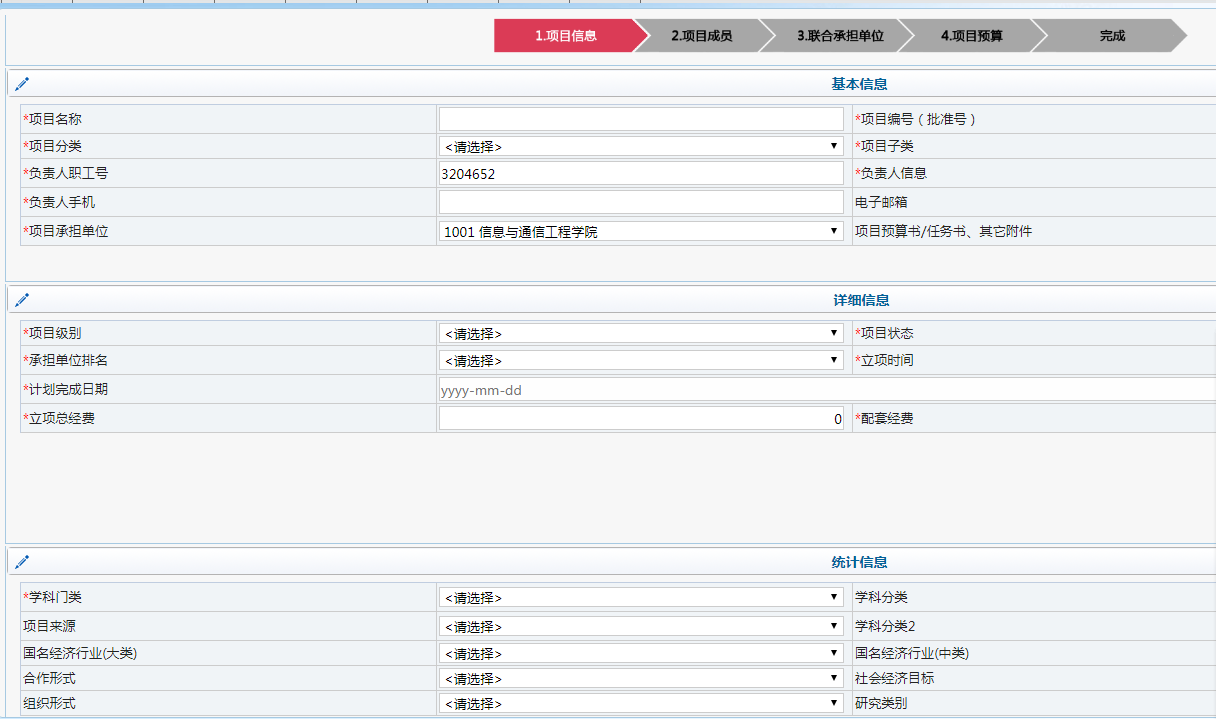The width and height of the screenshot is (1216, 719).
Task: Click the 立项总经费 amount field
Action: [640, 418]
